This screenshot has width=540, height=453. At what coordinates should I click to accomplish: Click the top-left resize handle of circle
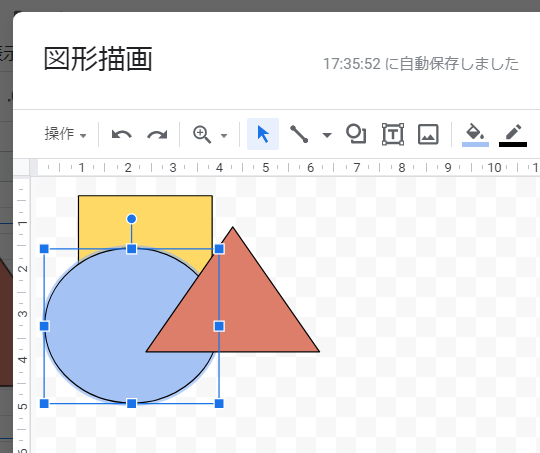[44, 249]
